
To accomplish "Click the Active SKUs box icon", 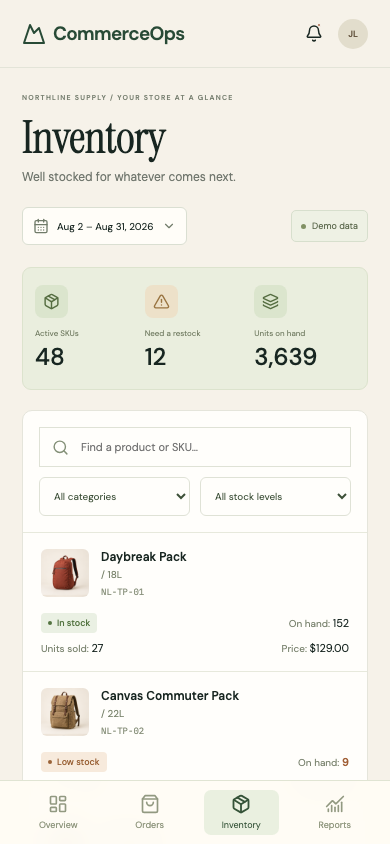I will tap(52, 301).
